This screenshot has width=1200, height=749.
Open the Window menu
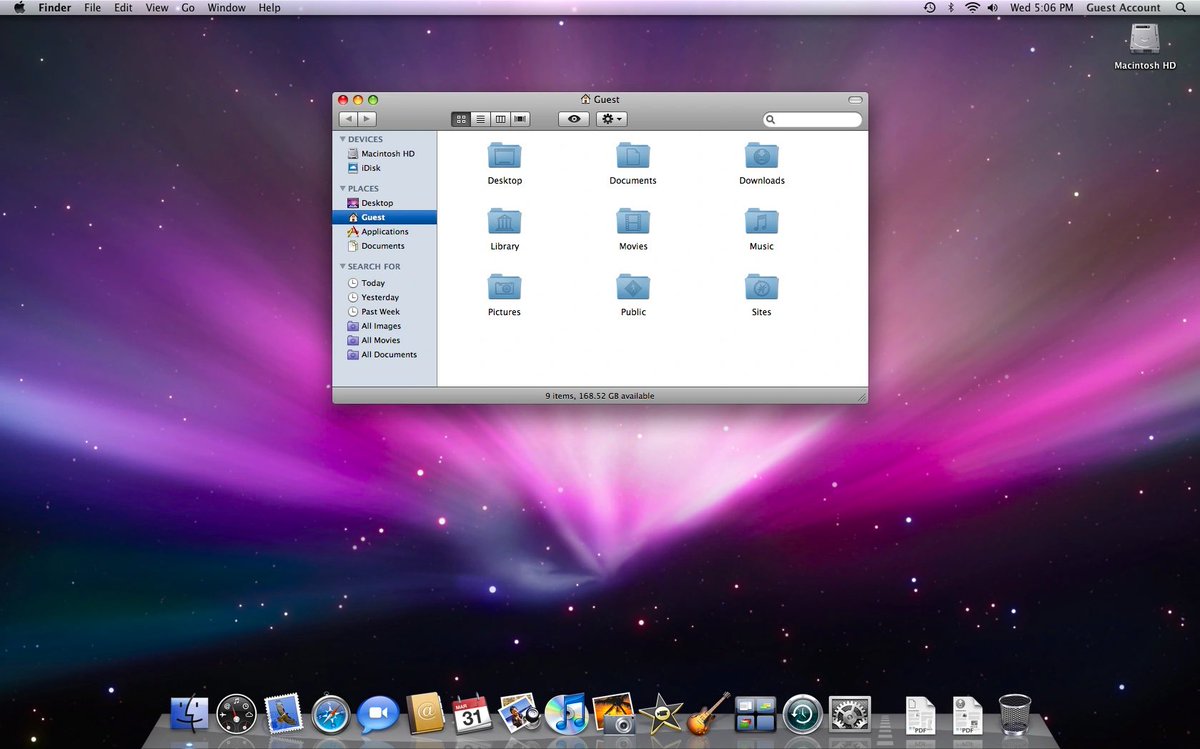coord(227,8)
